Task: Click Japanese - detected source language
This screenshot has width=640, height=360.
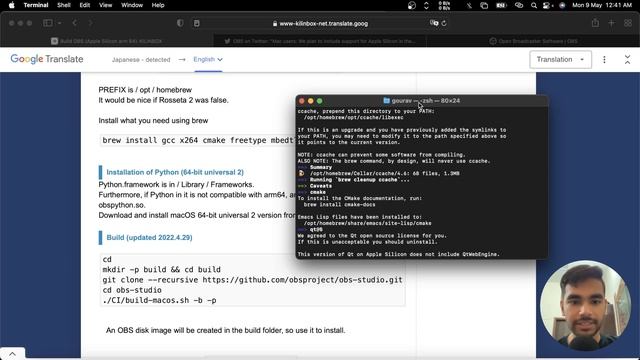Action: point(141,60)
